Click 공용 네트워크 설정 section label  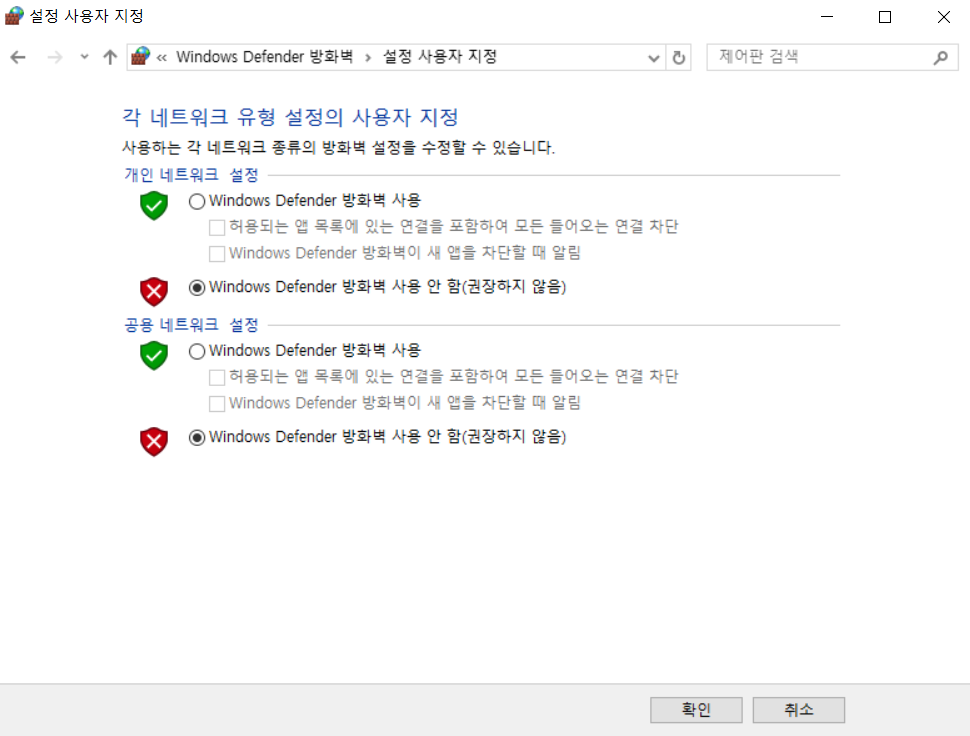click(191, 325)
